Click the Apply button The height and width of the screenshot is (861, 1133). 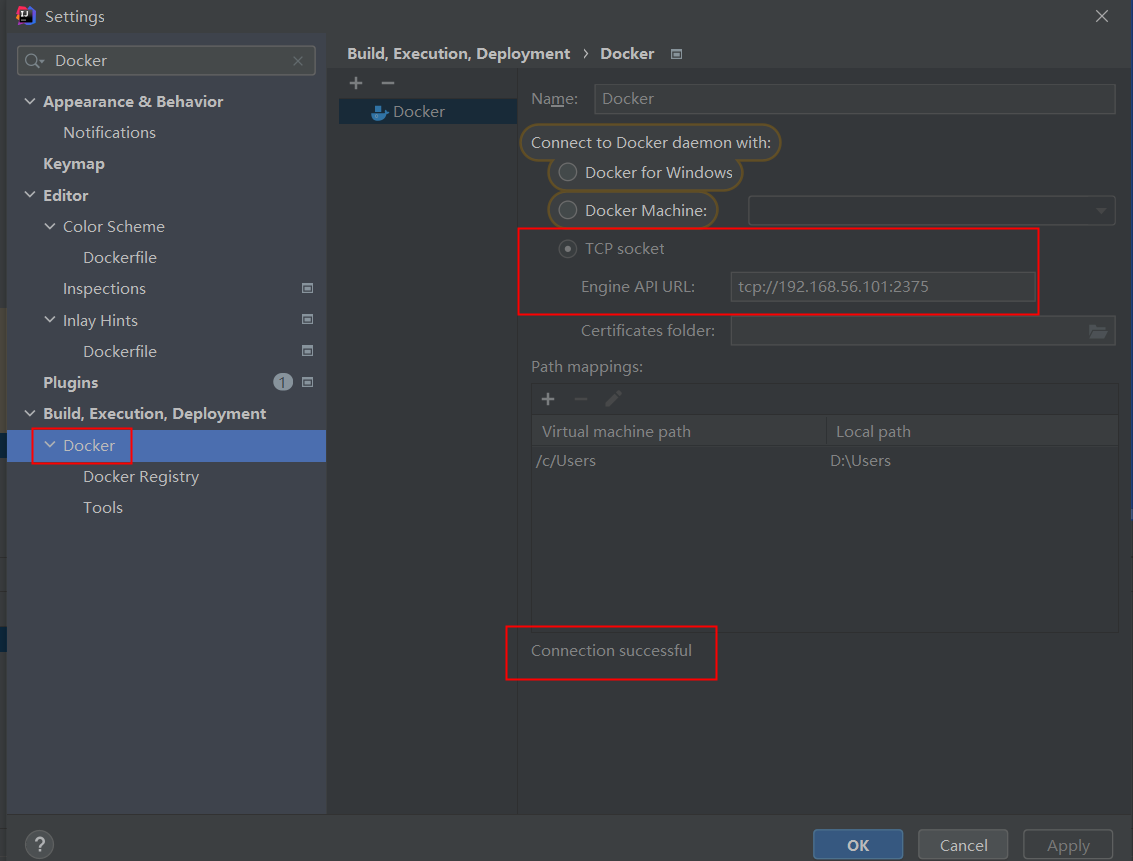click(1068, 845)
